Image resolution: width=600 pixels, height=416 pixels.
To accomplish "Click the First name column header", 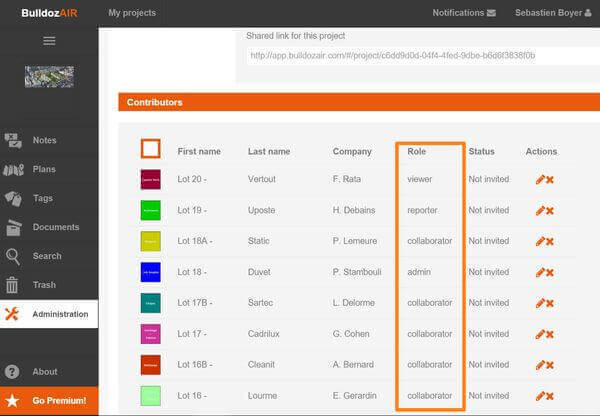I will click(x=199, y=152).
